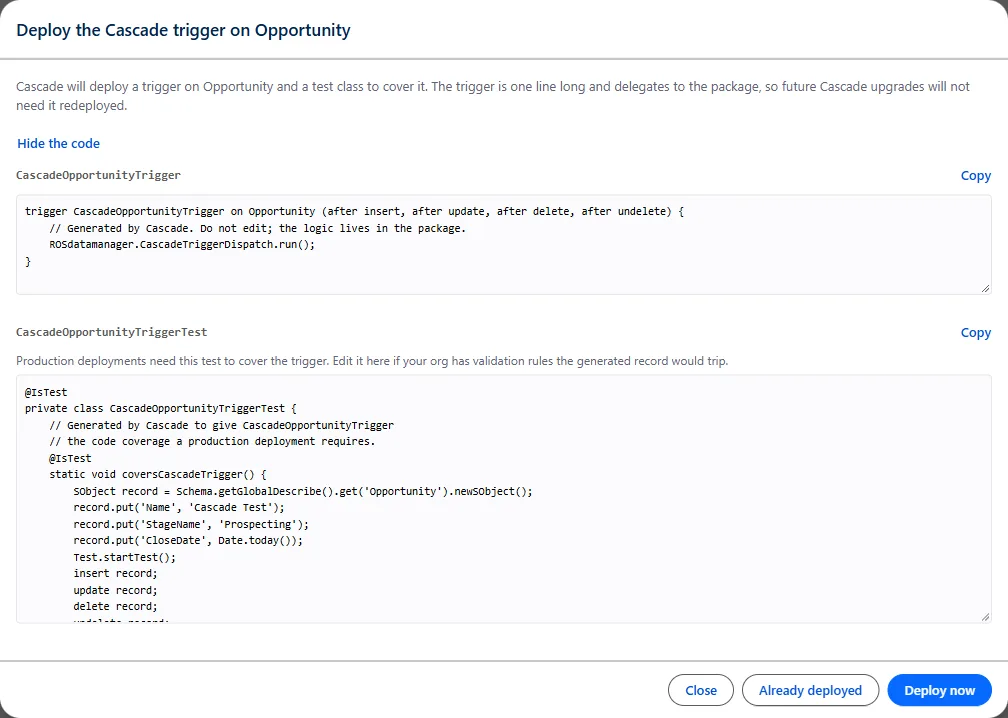Click the SObject record = Schema.getGlobalDescribe line

(303, 492)
